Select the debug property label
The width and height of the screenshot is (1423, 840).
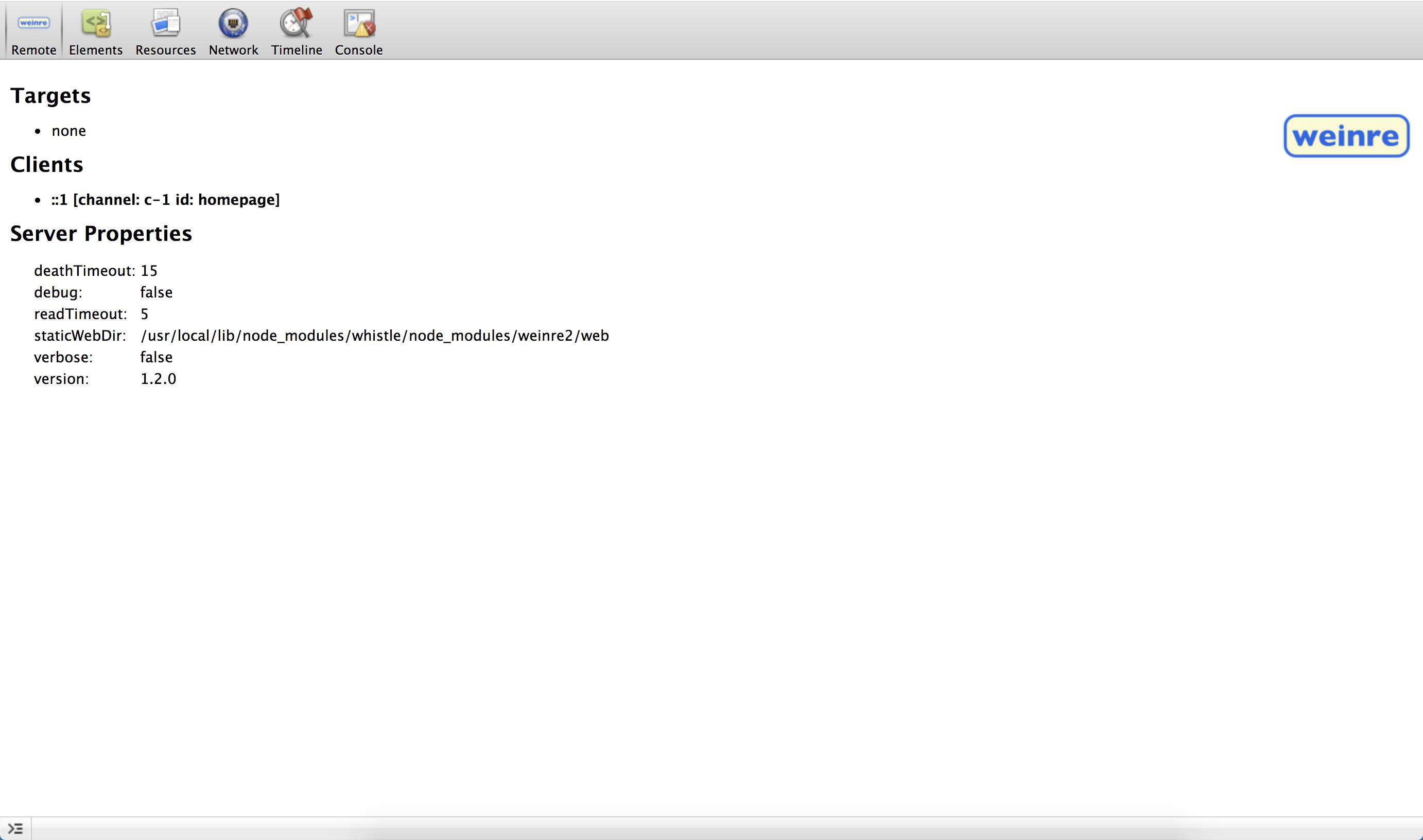tap(58, 293)
